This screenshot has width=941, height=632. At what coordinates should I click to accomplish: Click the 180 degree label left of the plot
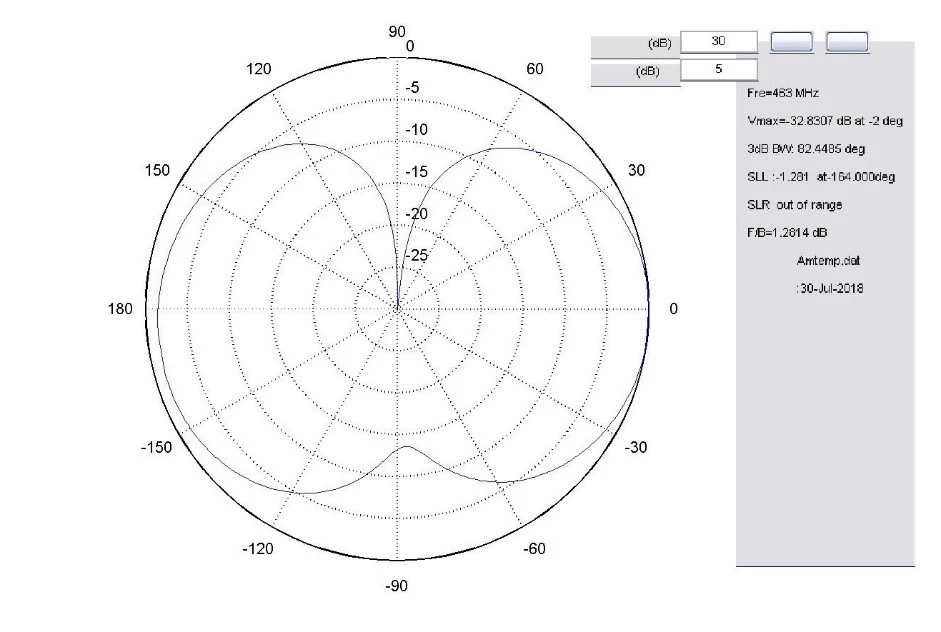click(x=118, y=309)
